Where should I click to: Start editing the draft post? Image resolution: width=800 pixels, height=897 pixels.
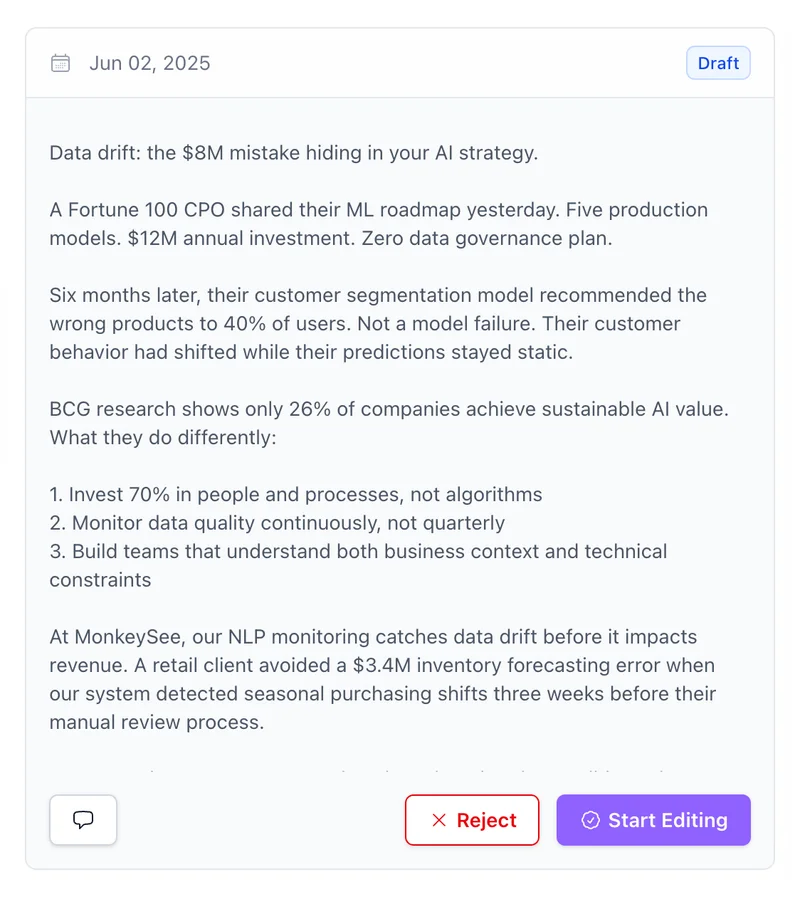tap(654, 820)
